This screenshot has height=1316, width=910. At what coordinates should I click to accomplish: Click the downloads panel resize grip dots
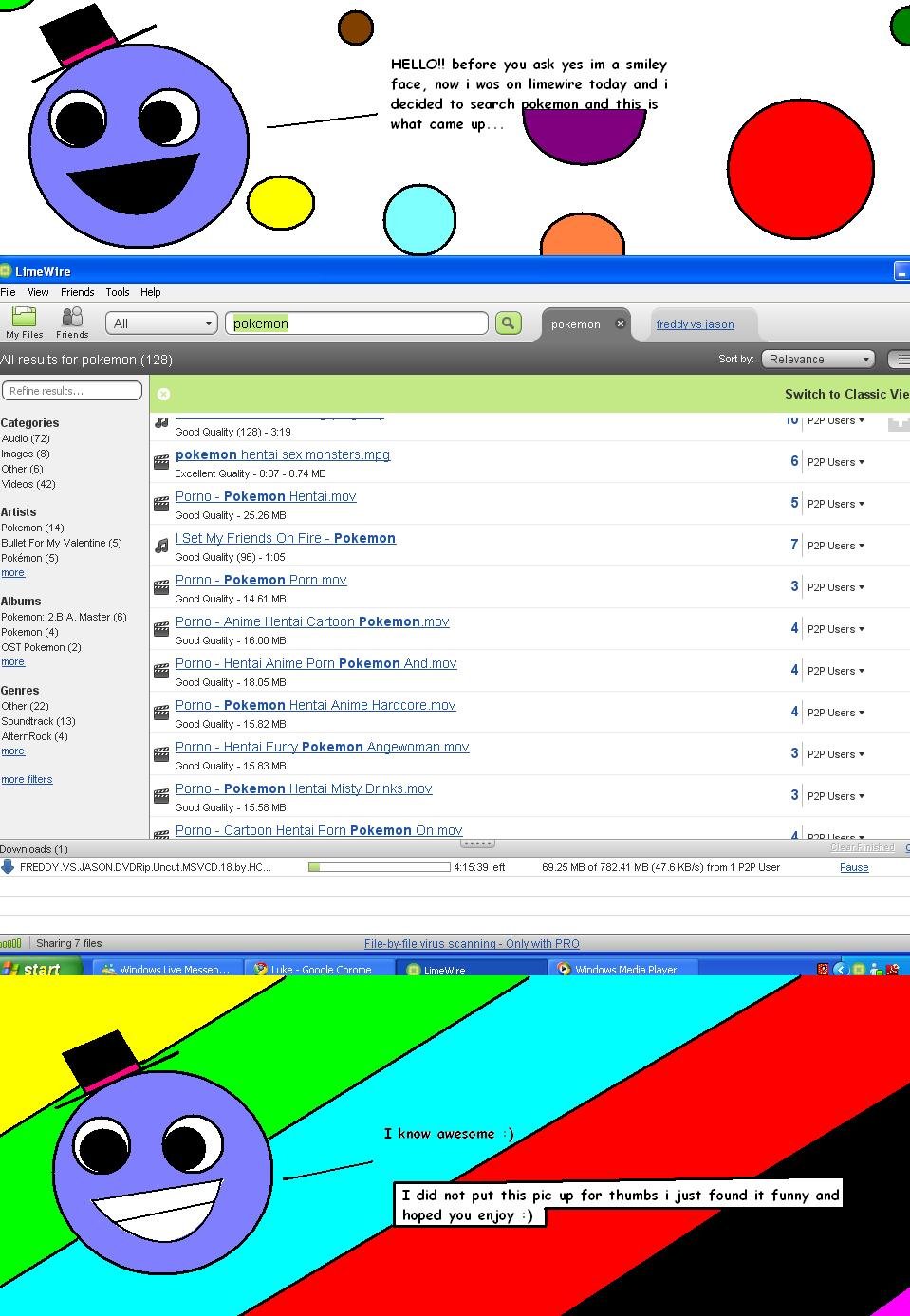(x=476, y=843)
